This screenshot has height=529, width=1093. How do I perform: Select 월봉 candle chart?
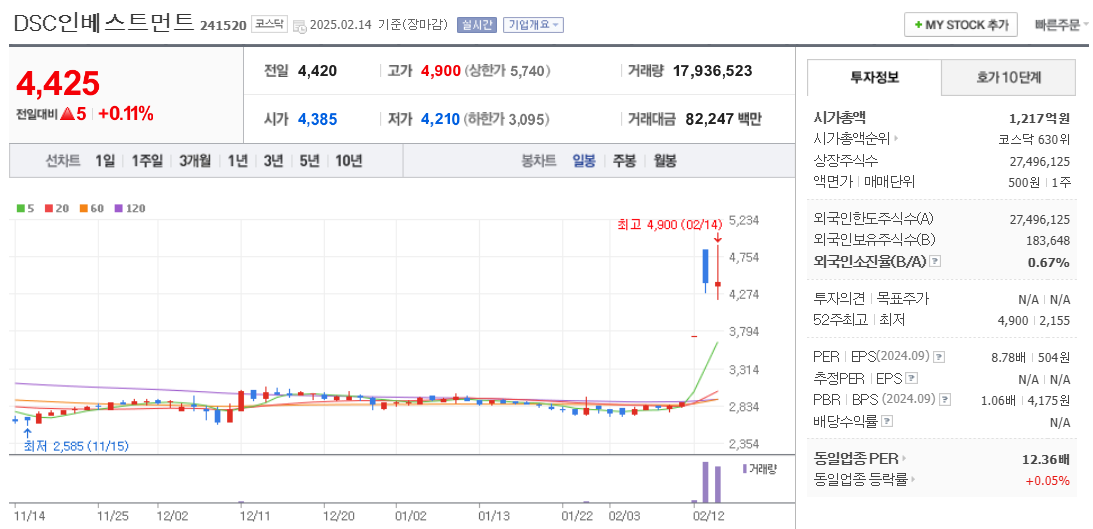coord(664,161)
